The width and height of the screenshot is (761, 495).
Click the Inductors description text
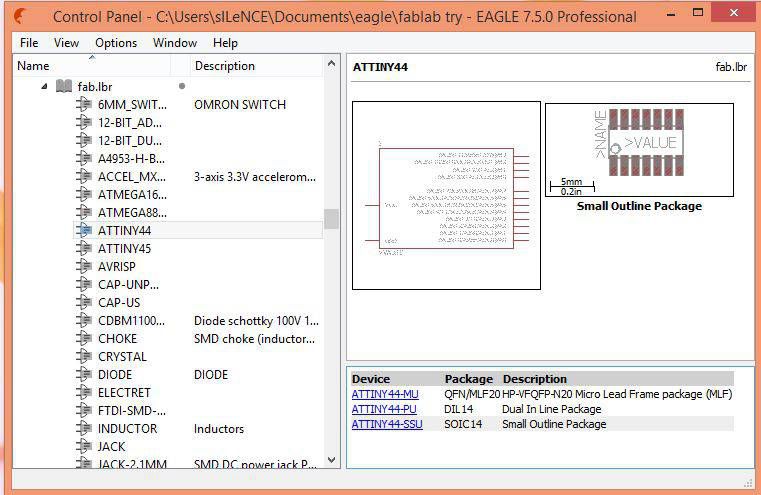219,429
